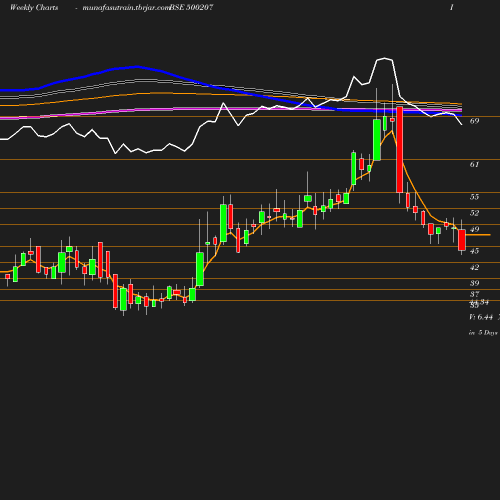
Task: Click the last red candlestick on the chart
Action: (462, 240)
